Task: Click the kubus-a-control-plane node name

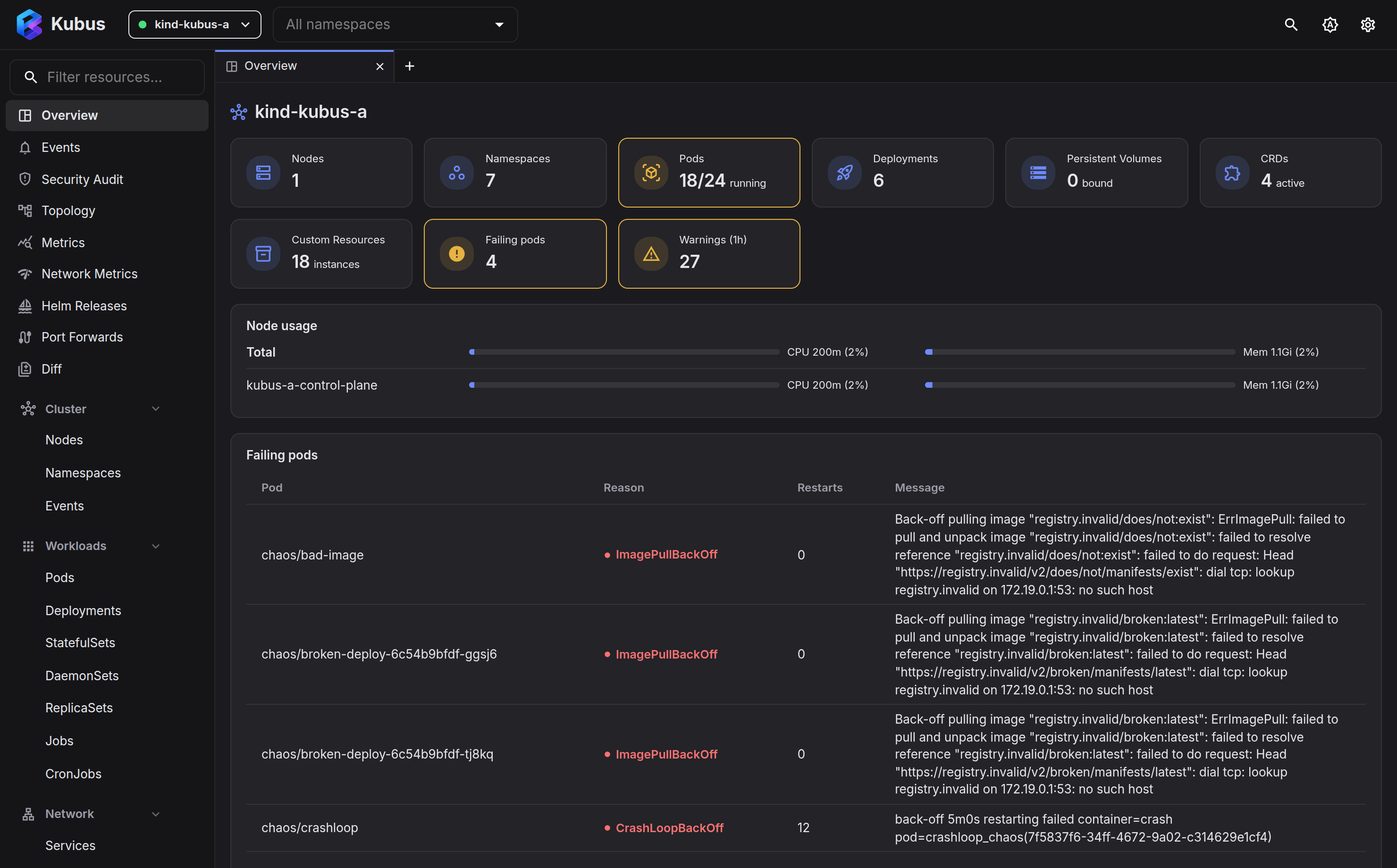Action: point(312,385)
